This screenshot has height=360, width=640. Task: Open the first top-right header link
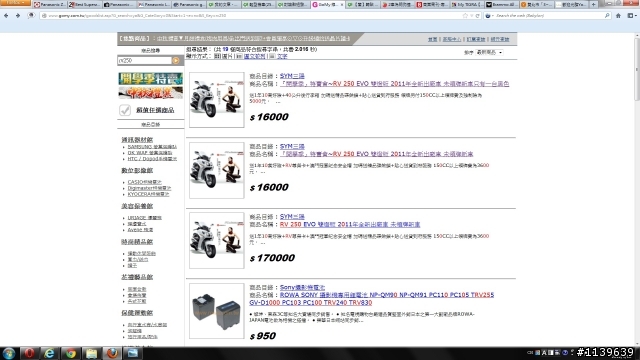pyautogui.click(x=432, y=39)
